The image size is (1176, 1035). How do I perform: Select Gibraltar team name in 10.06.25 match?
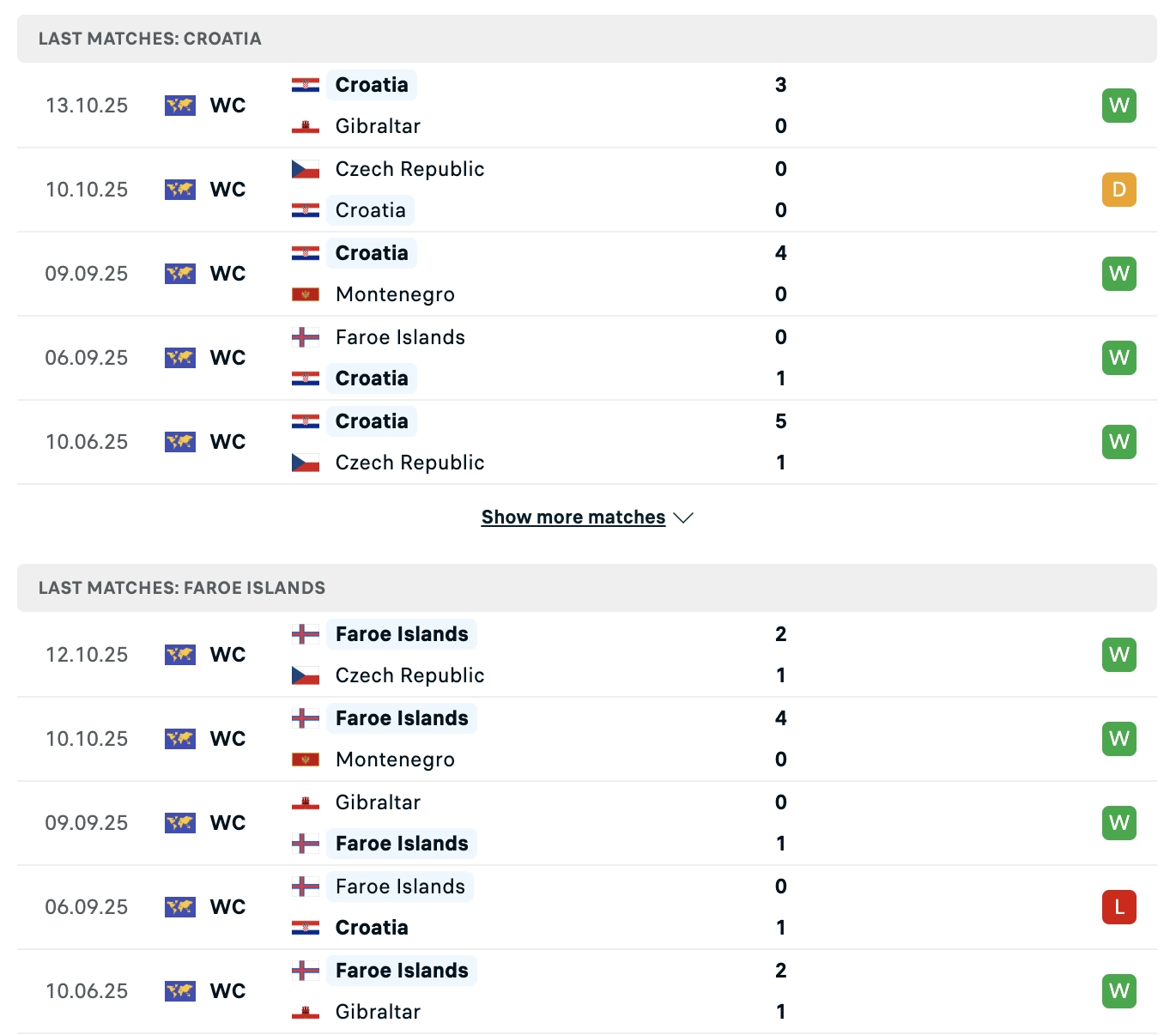(x=378, y=1012)
